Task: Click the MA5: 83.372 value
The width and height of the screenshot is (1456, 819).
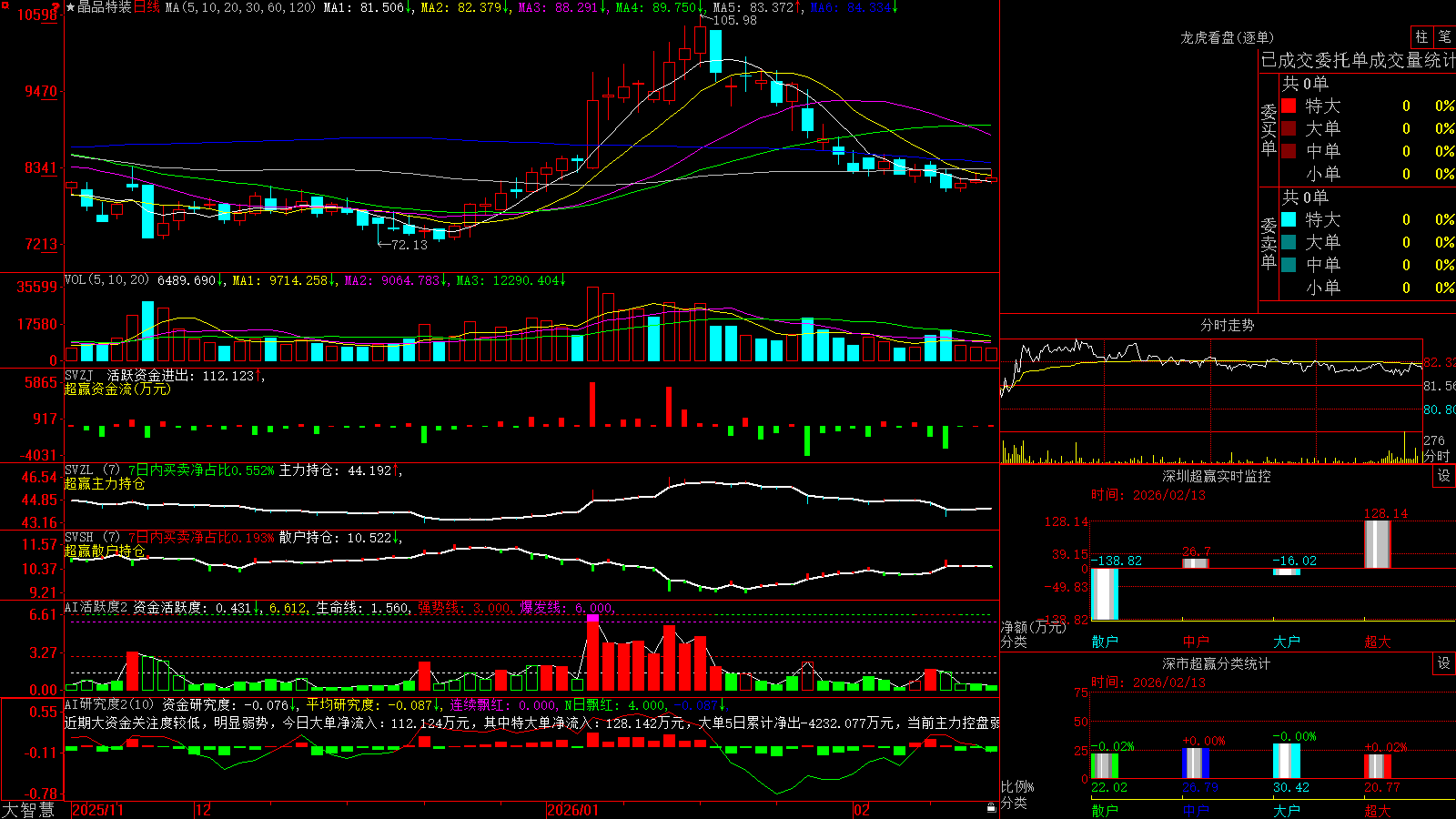Action: click(757, 7)
